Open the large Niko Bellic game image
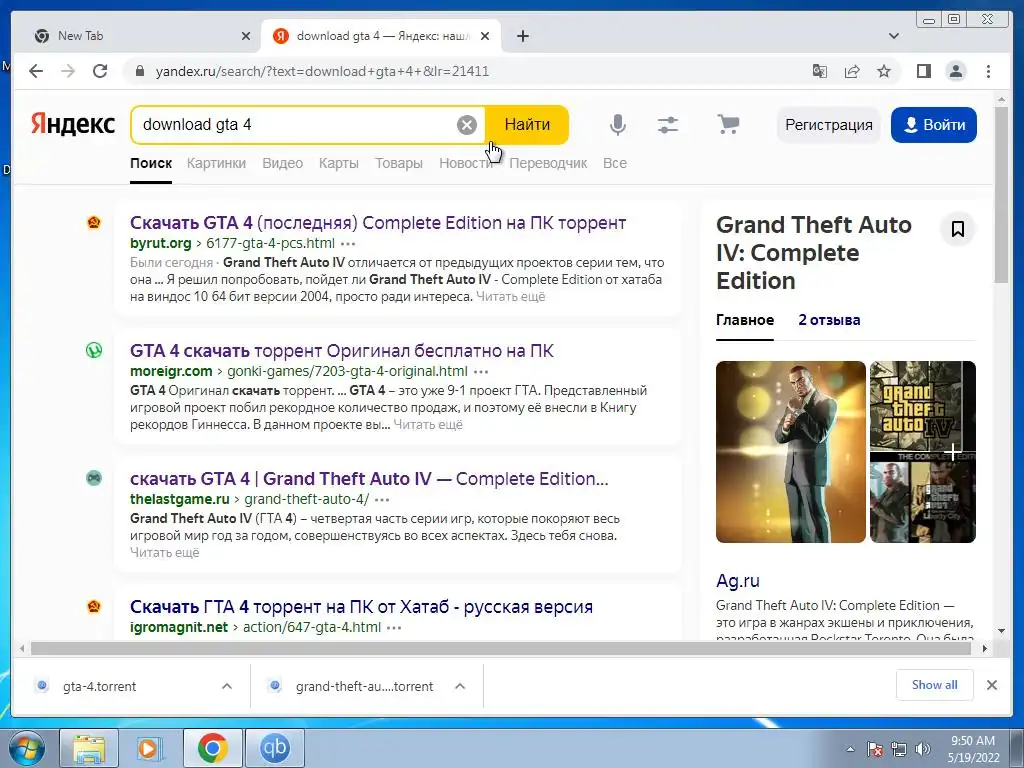 (x=790, y=452)
